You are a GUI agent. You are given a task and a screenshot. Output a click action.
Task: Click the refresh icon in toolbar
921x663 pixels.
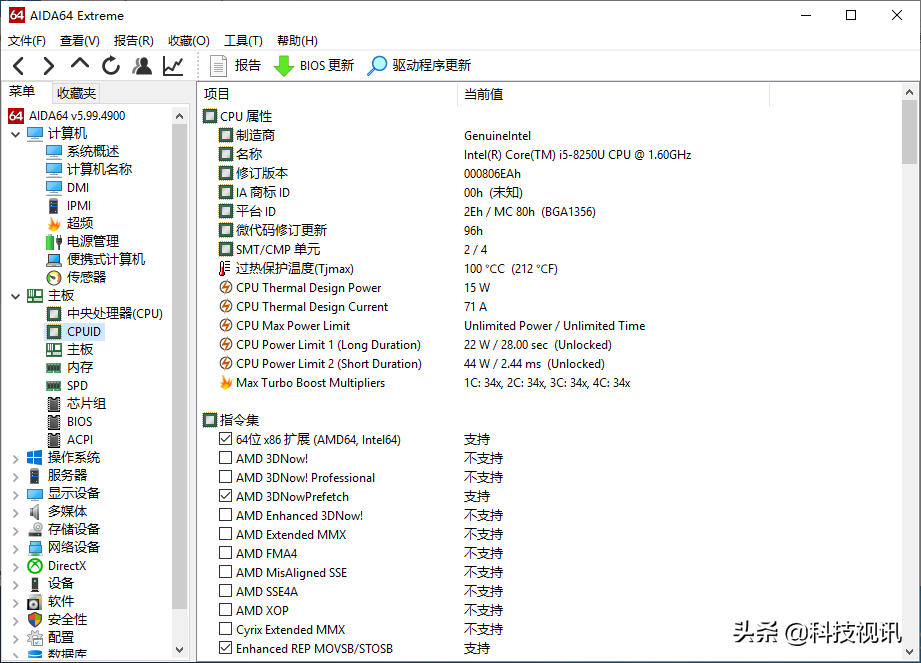coord(111,66)
